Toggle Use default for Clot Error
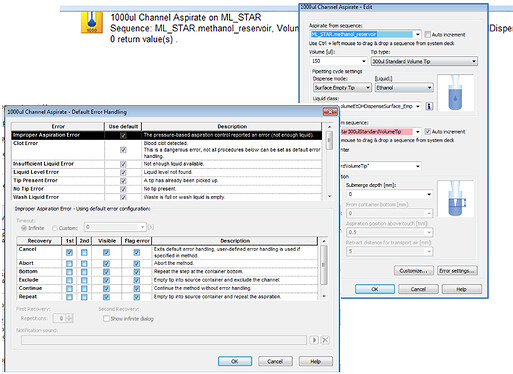This screenshot has width=513, height=374. coord(123,150)
